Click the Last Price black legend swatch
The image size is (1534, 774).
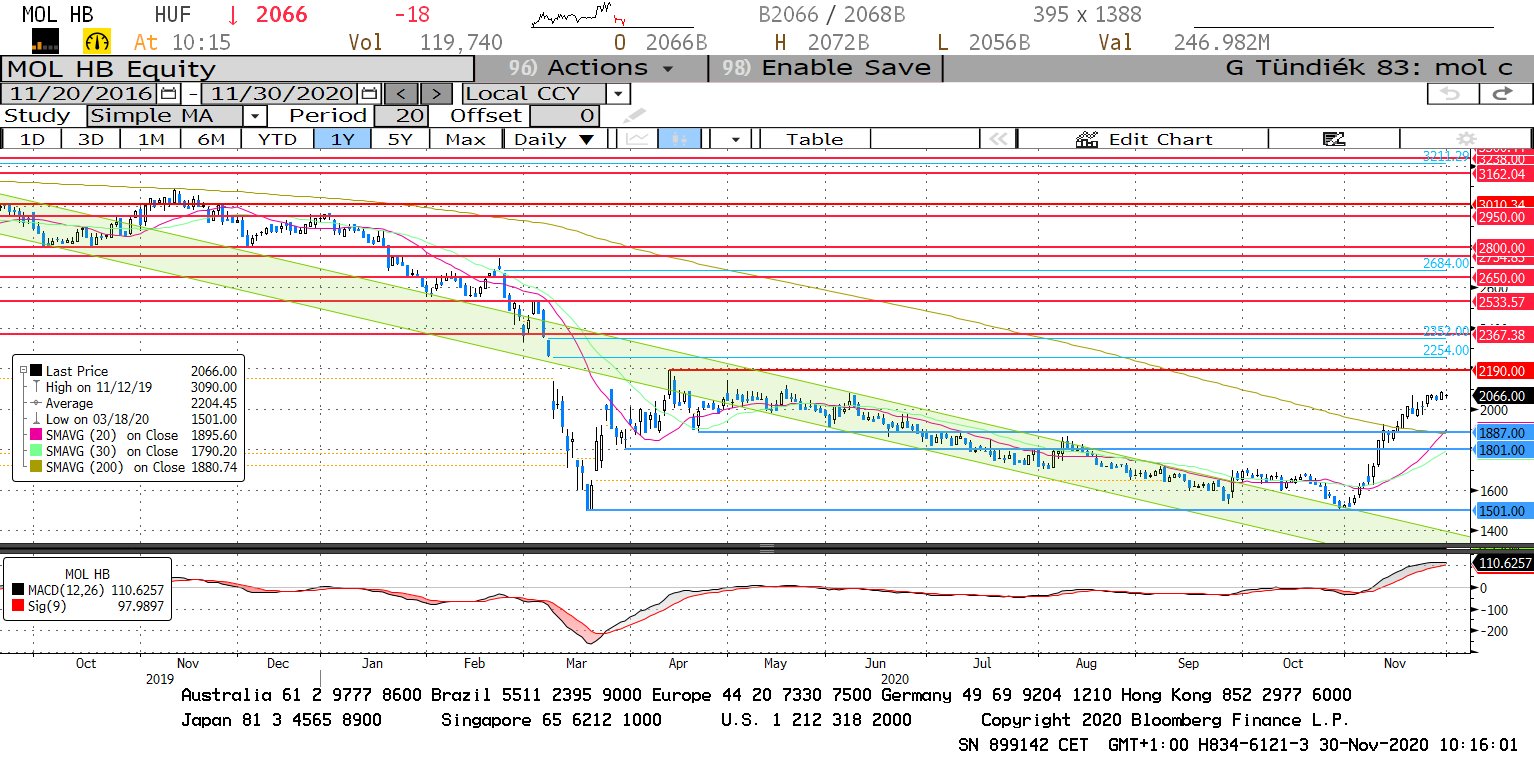tap(37, 371)
